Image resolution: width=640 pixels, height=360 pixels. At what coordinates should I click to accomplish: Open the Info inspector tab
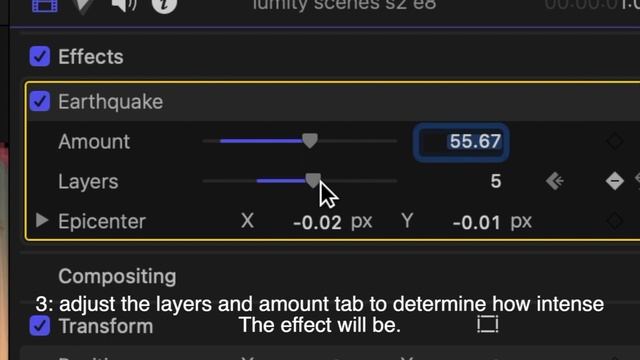coord(164,5)
